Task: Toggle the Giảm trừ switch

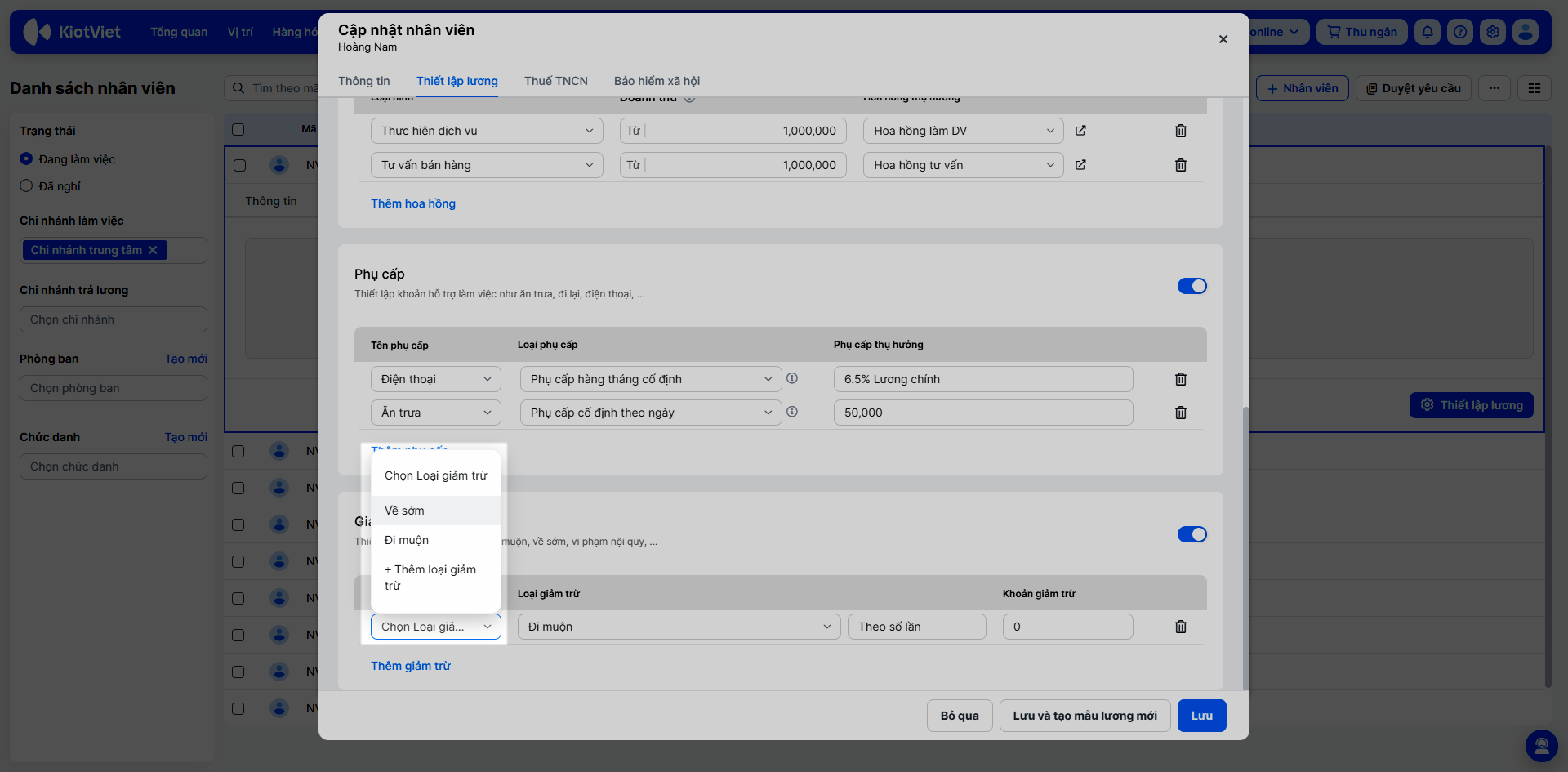Action: (1192, 534)
